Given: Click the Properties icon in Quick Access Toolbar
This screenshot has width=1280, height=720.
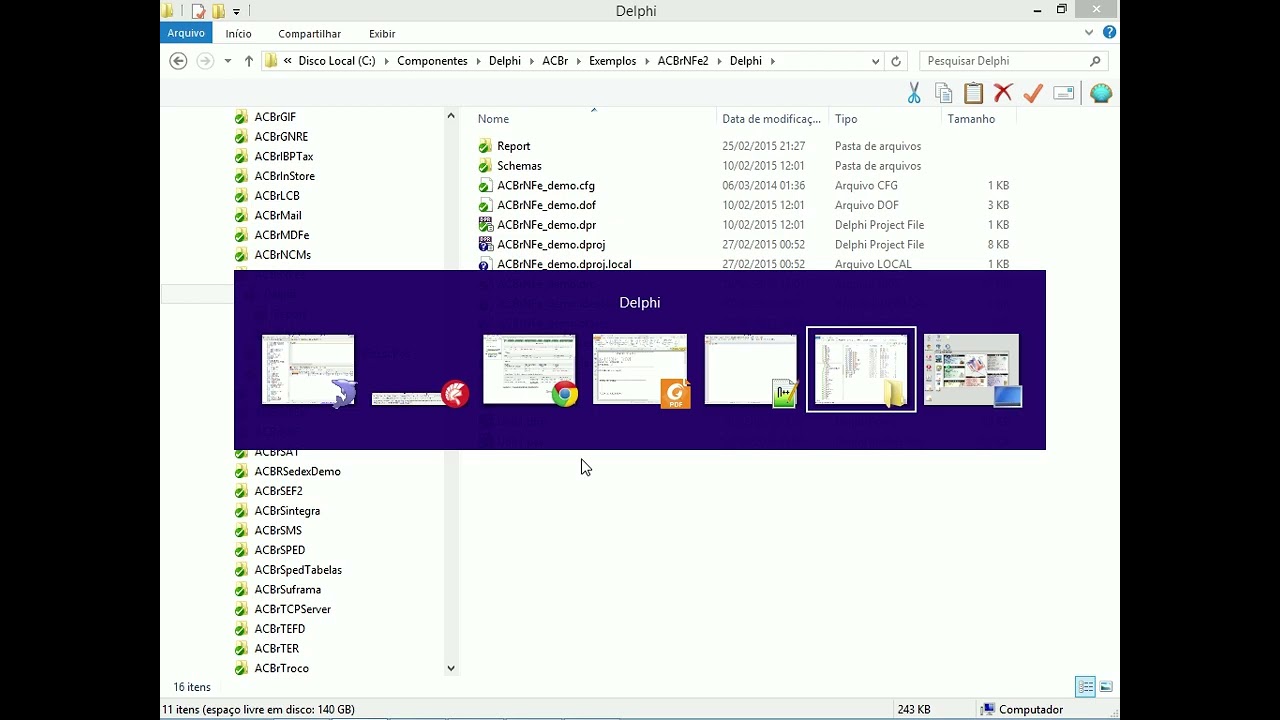Looking at the screenshot, I should pos(198,11).
